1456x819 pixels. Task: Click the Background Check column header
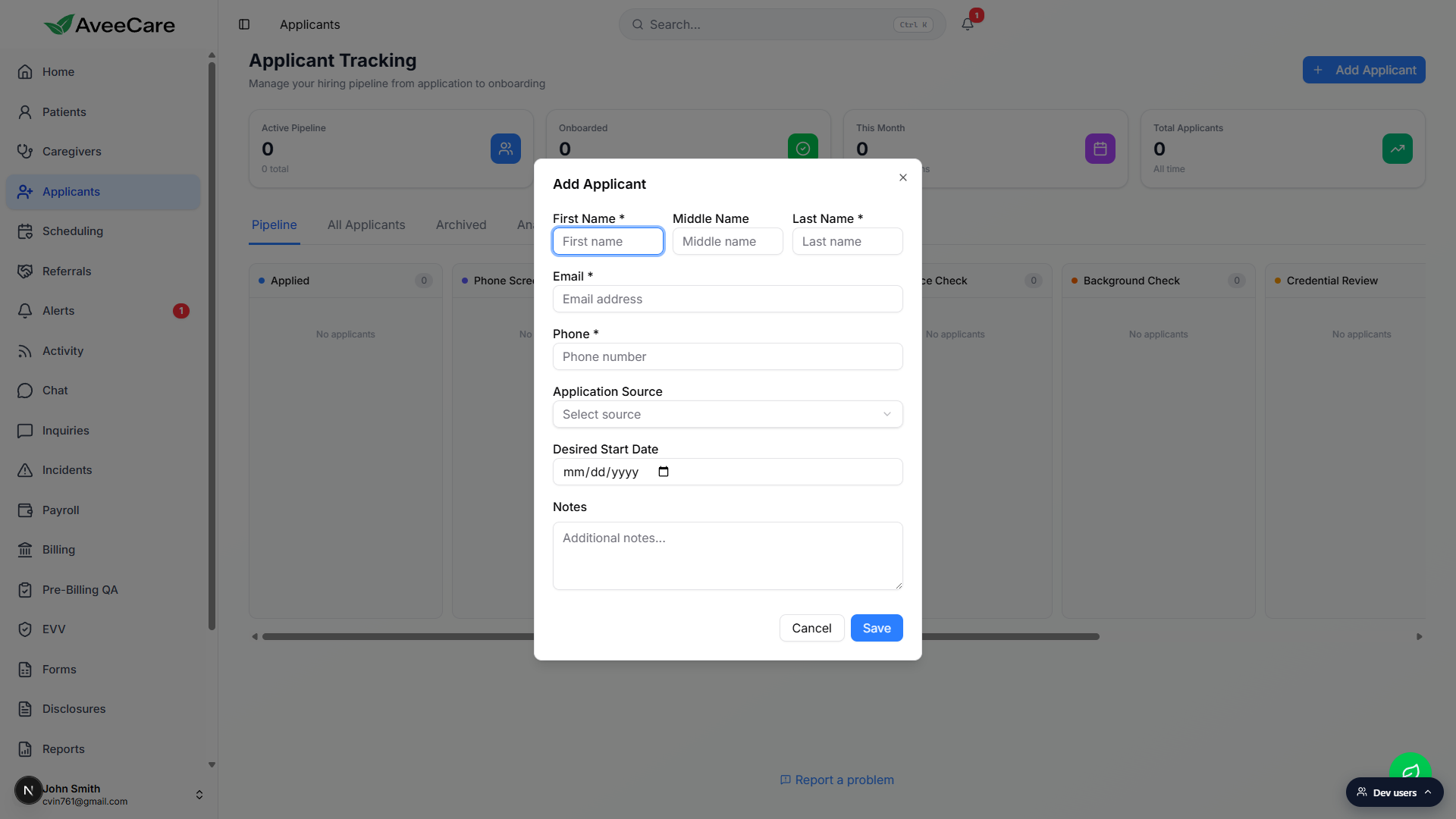pos(1159,281)
